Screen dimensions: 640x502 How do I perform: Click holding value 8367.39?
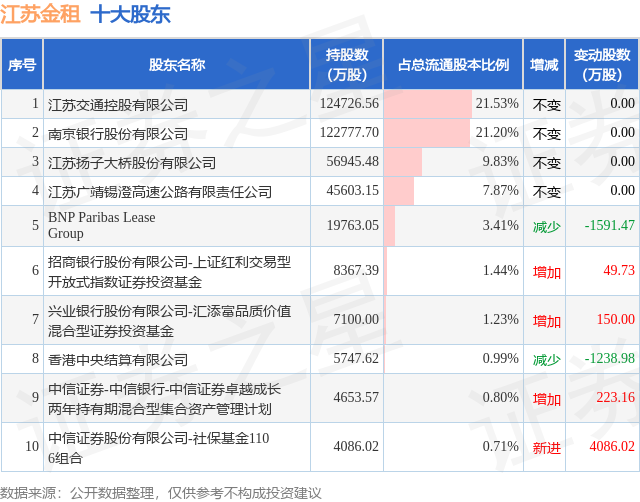[x=356, y=270]
